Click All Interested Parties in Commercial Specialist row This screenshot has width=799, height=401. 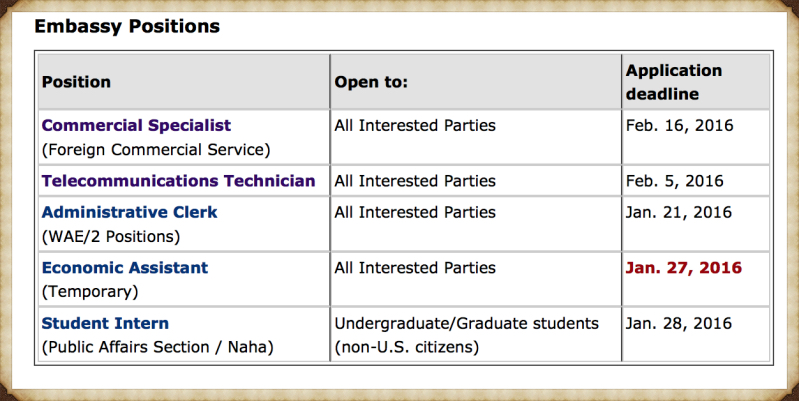click(415, 125)
